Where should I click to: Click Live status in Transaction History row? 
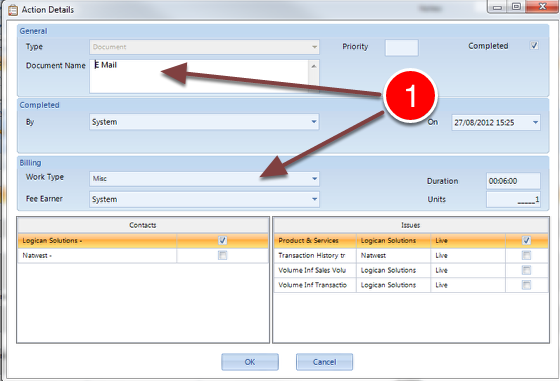[468, 256]
